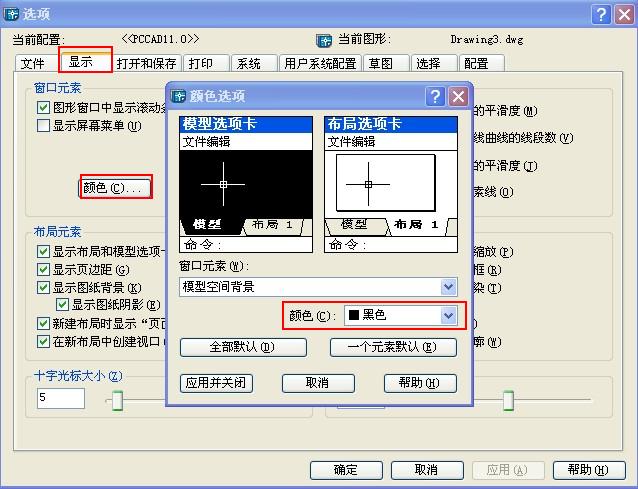
Task: Click the white layout paper preview
Action: (x=386, y=182)
